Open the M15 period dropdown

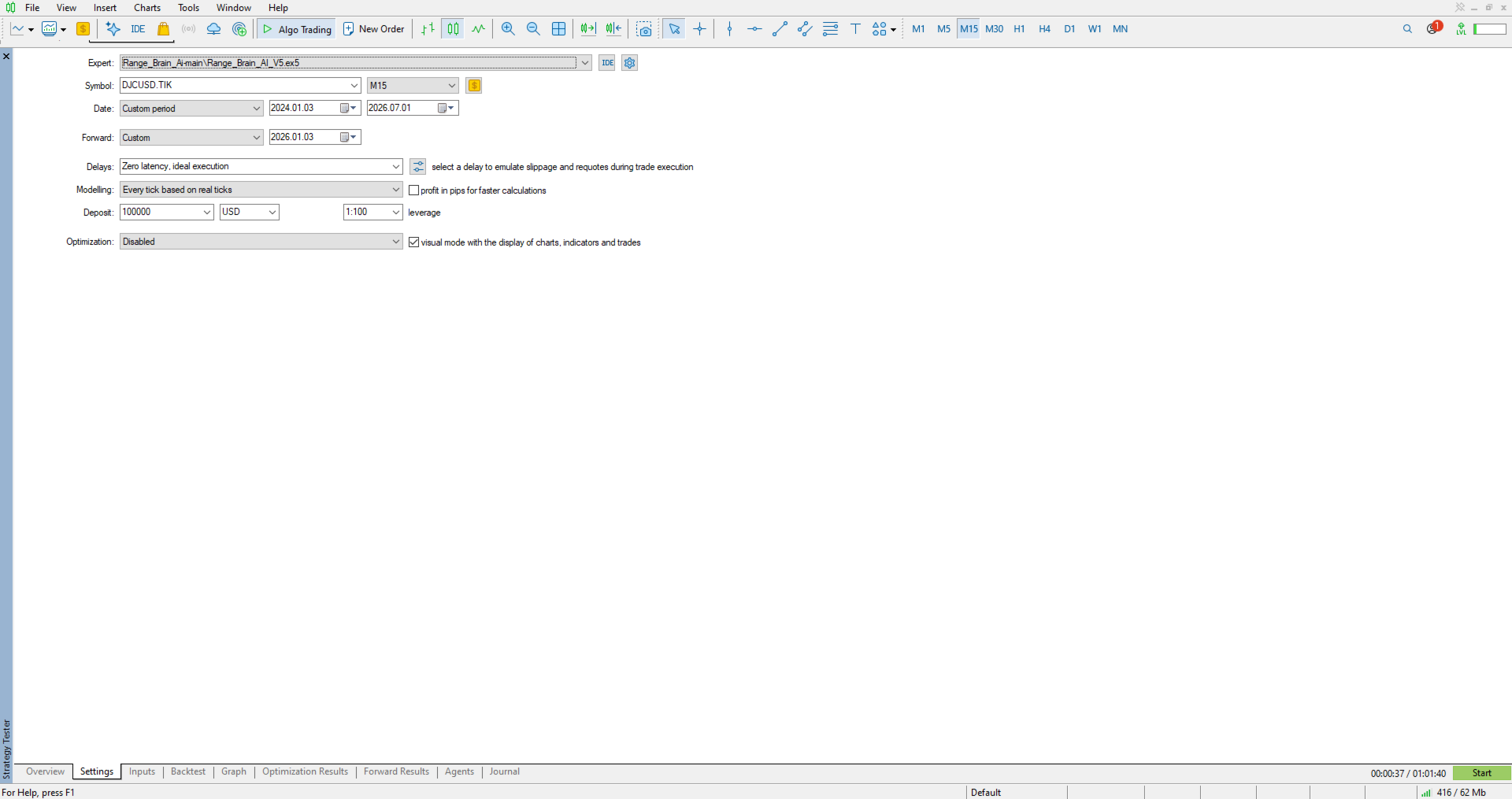click(413, 86)
